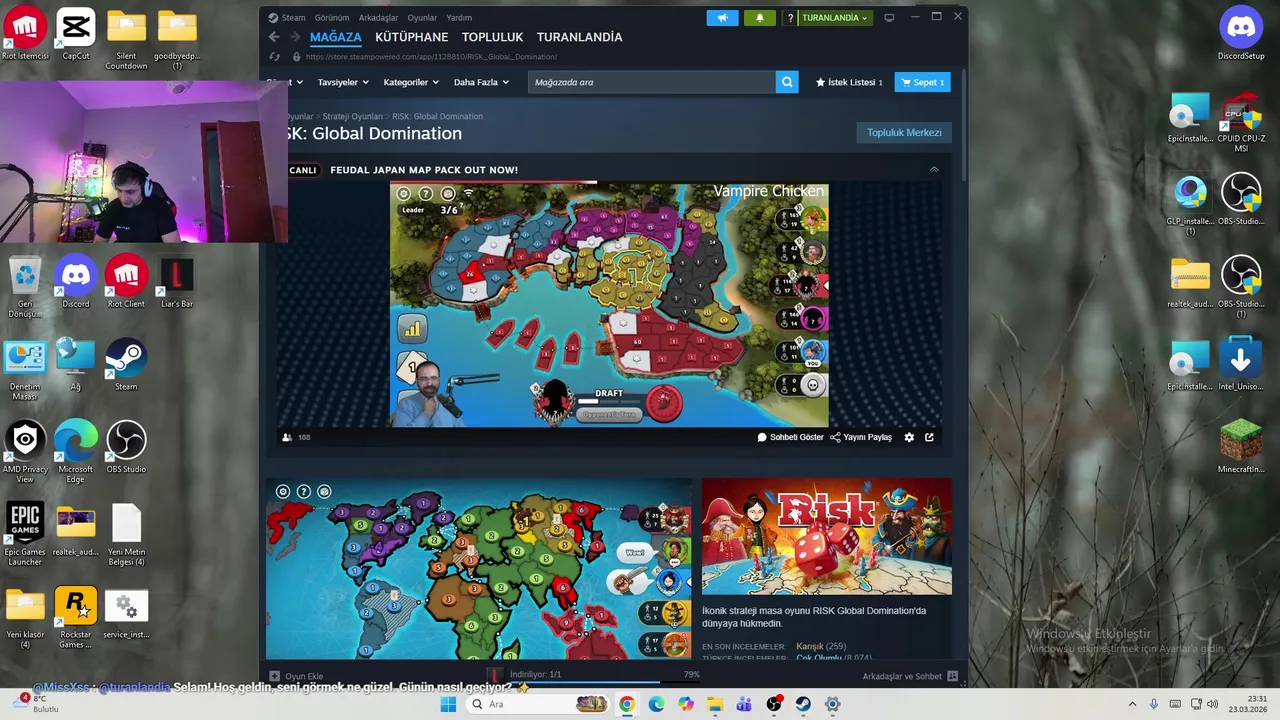Screen dimensions: 1280x720
Task: Click the live broadcast video player
Action: click(609, 305)
